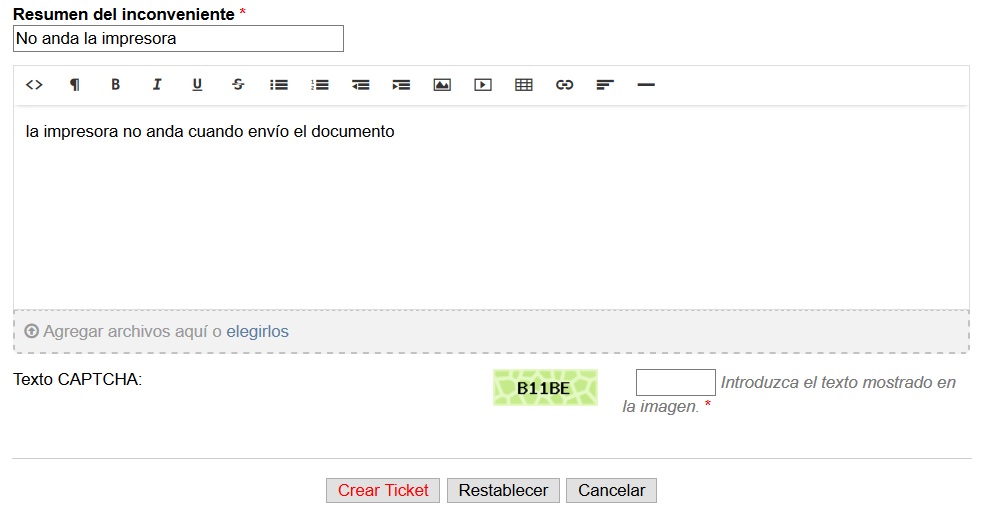The height and width of the screenshot is (512, 987).
Task: Open text alignment options
Action: tap(605, 85)
